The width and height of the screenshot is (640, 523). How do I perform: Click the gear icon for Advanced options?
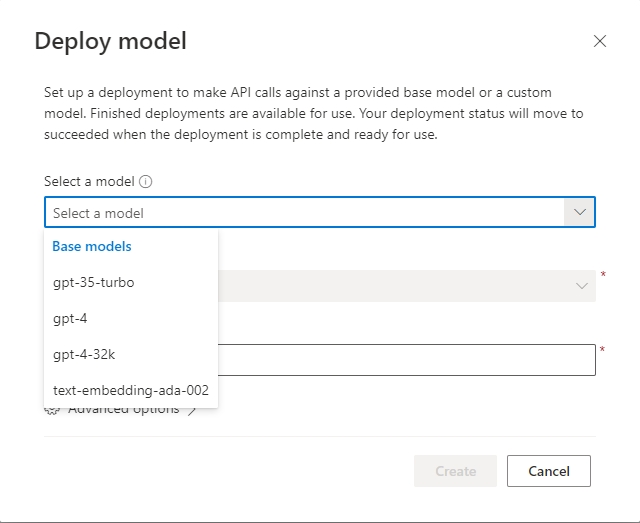[x=52, y=411]
